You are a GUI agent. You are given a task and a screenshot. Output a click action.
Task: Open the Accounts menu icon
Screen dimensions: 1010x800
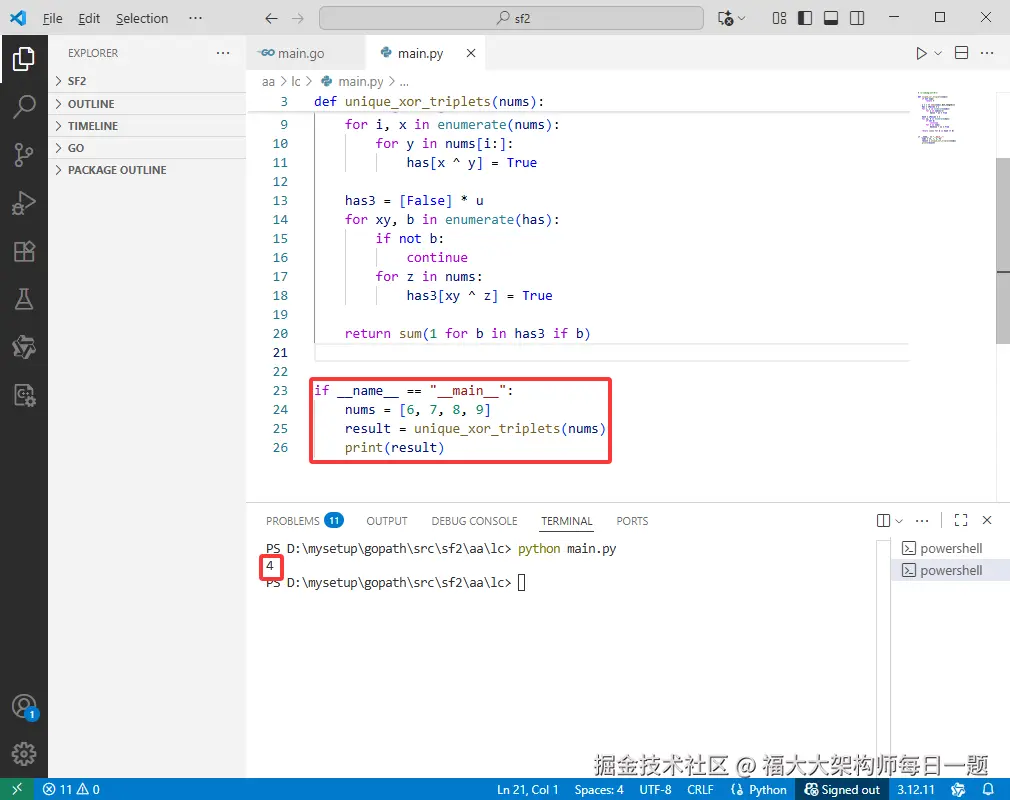tap(24, 707)
